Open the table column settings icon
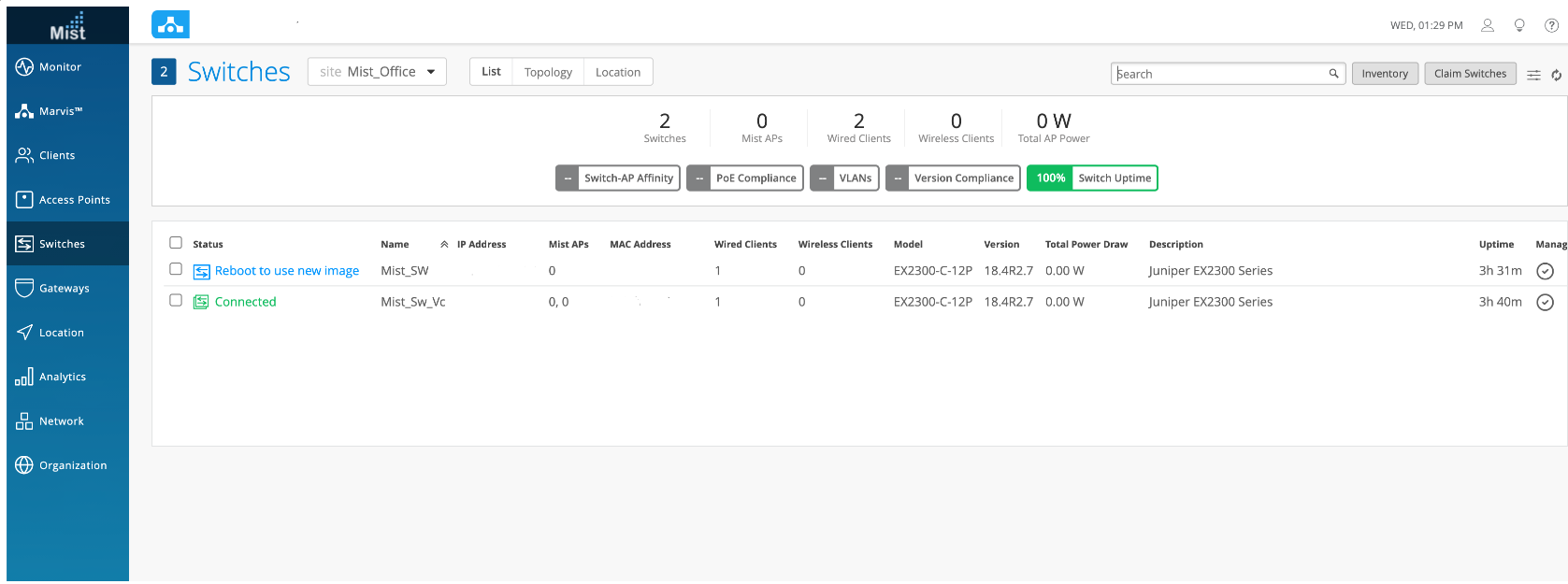The height and width of the screenshot is (584, 1568). [1533, 75]
